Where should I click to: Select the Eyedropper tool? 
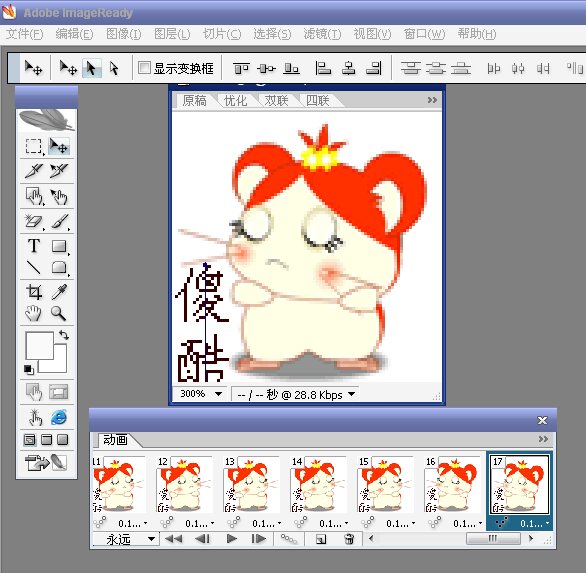(x=59, y=292)
